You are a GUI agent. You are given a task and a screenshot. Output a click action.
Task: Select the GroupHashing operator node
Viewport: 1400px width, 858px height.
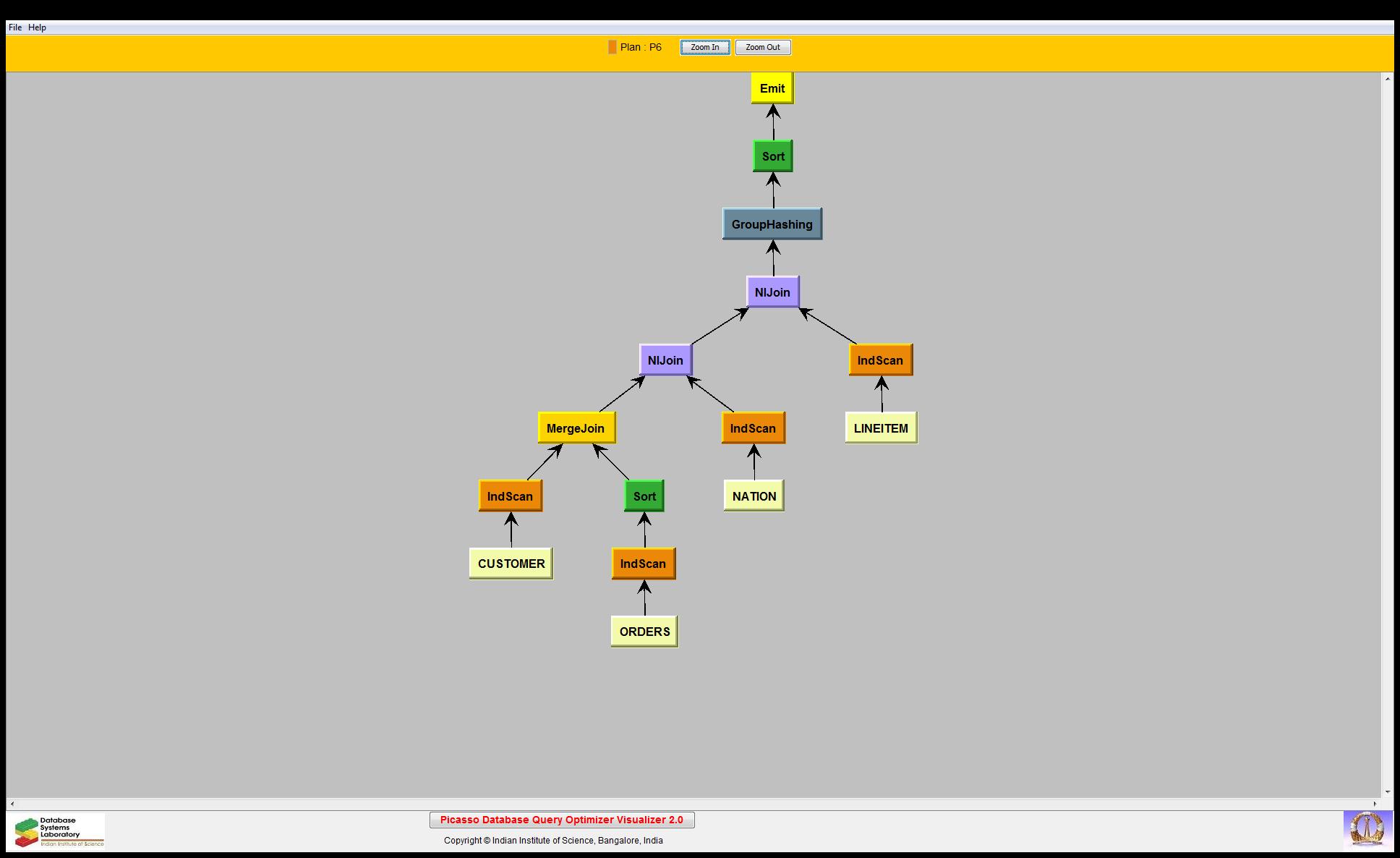click(x=772, y=224)
